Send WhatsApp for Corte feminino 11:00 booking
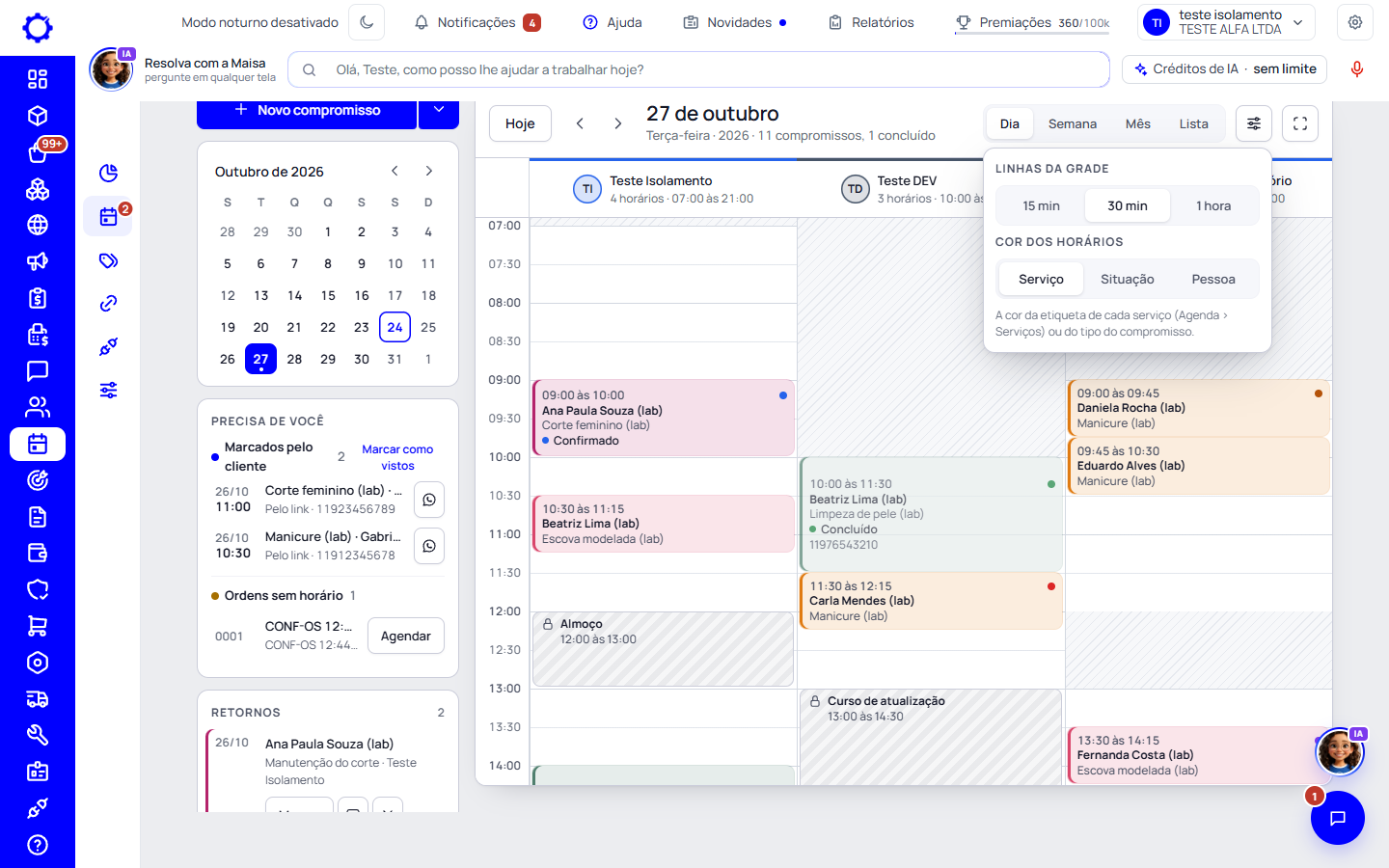This screenshot has height=868, width=1389. click(429, 500)
